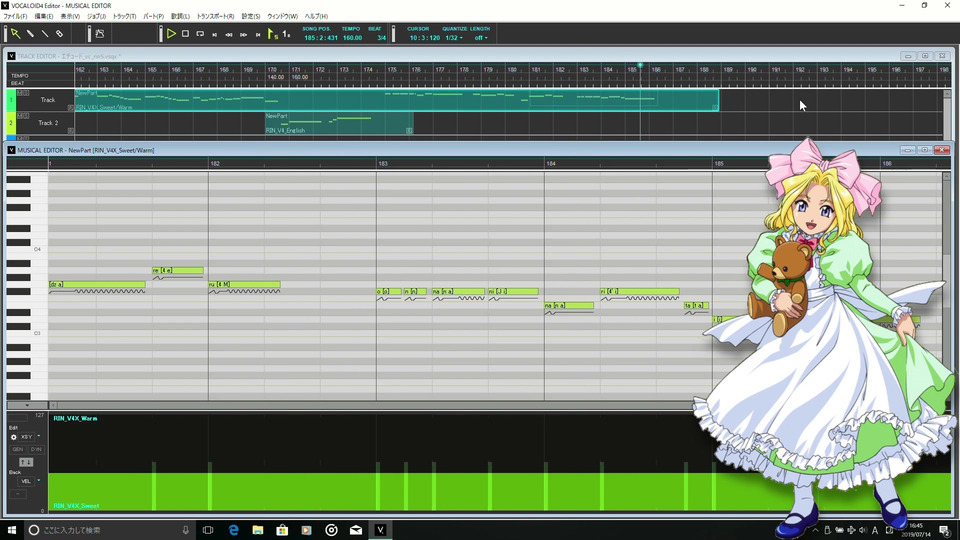This screenshot has width=960, height=540.
Task: Toggle the DYN parameter button
Action: (36, 449)
